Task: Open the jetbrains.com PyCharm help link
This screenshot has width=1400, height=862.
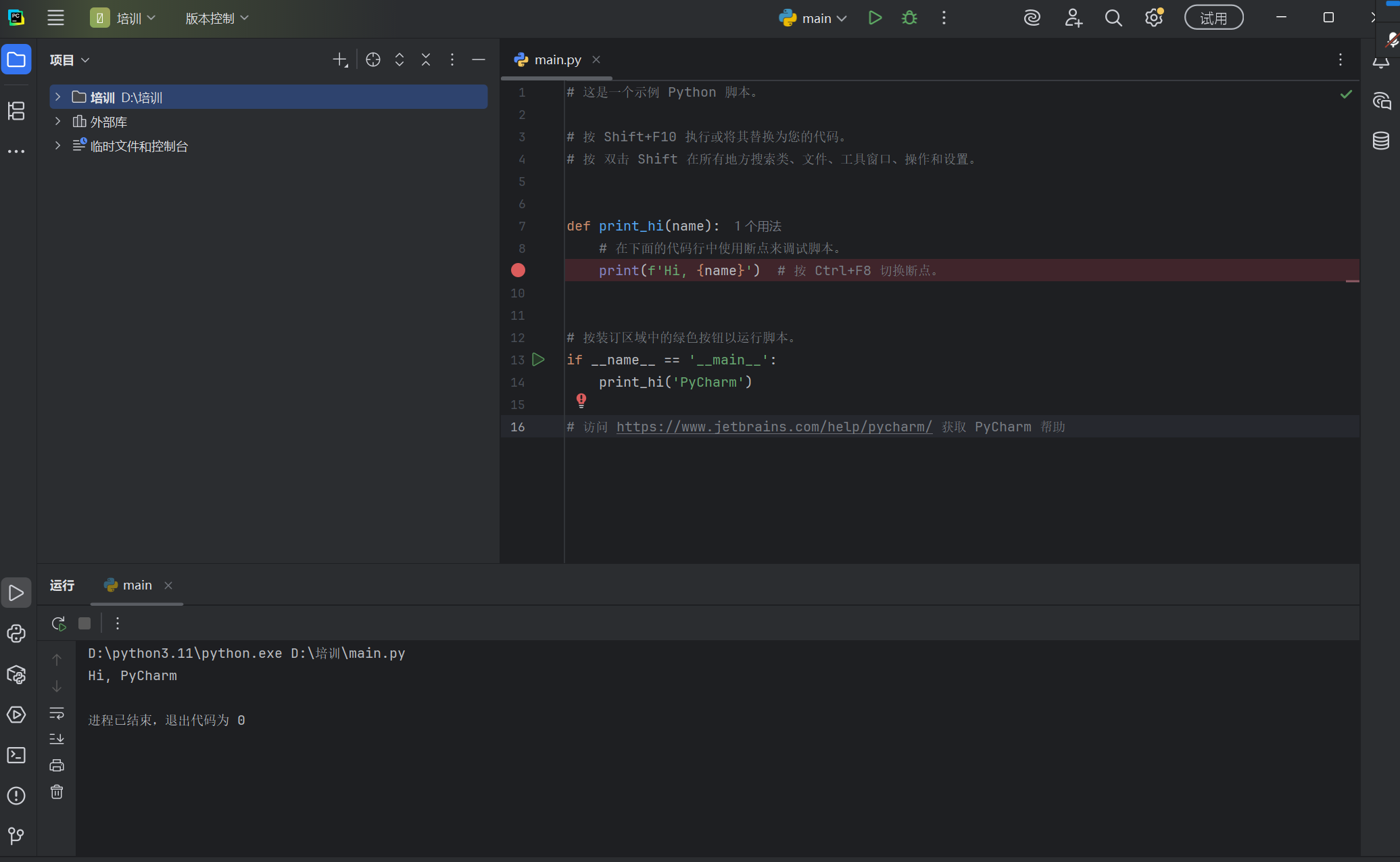Action: pyautogui.click(x=774, y=427)
